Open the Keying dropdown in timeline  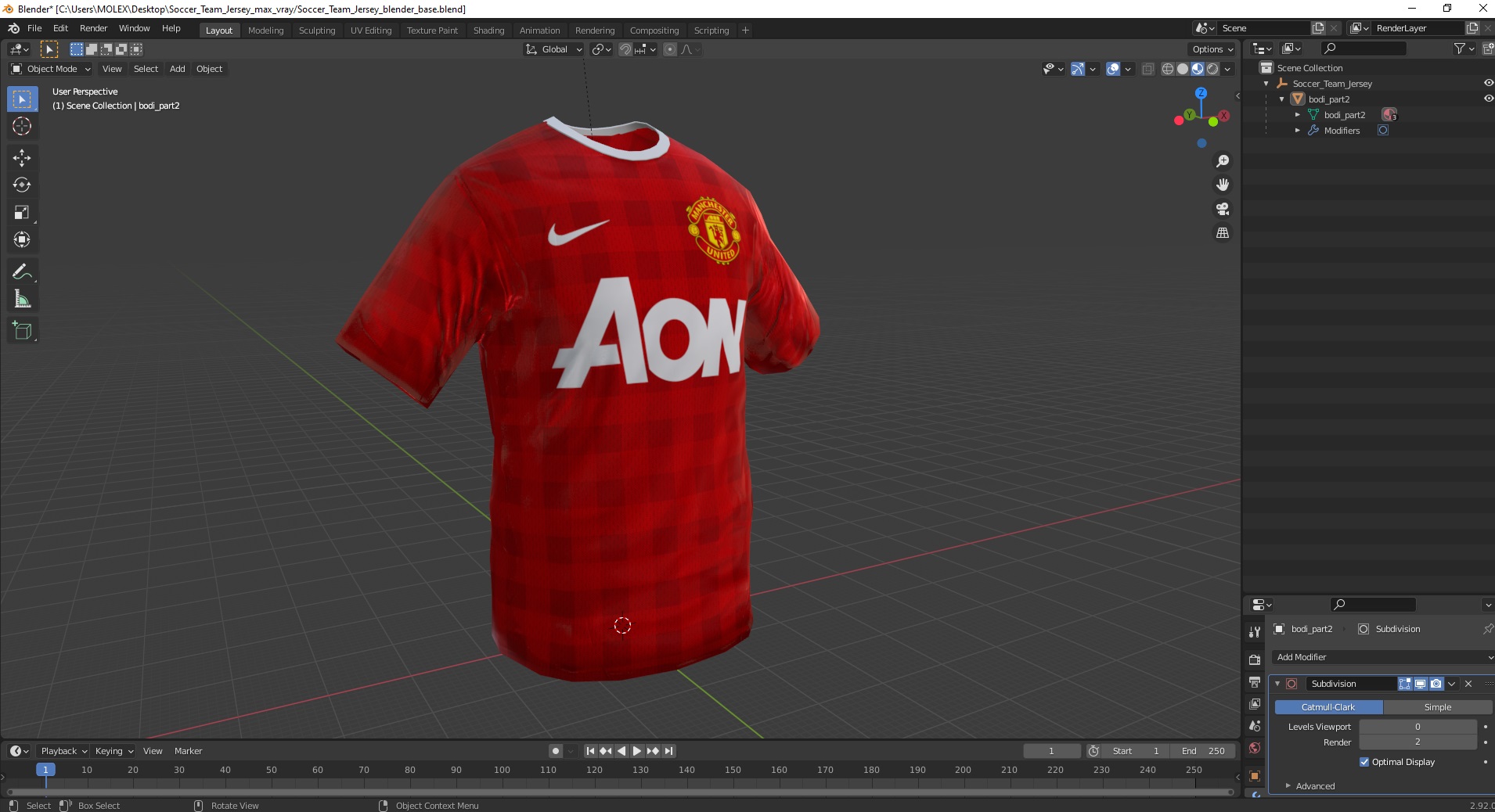[x=114, y=751]
